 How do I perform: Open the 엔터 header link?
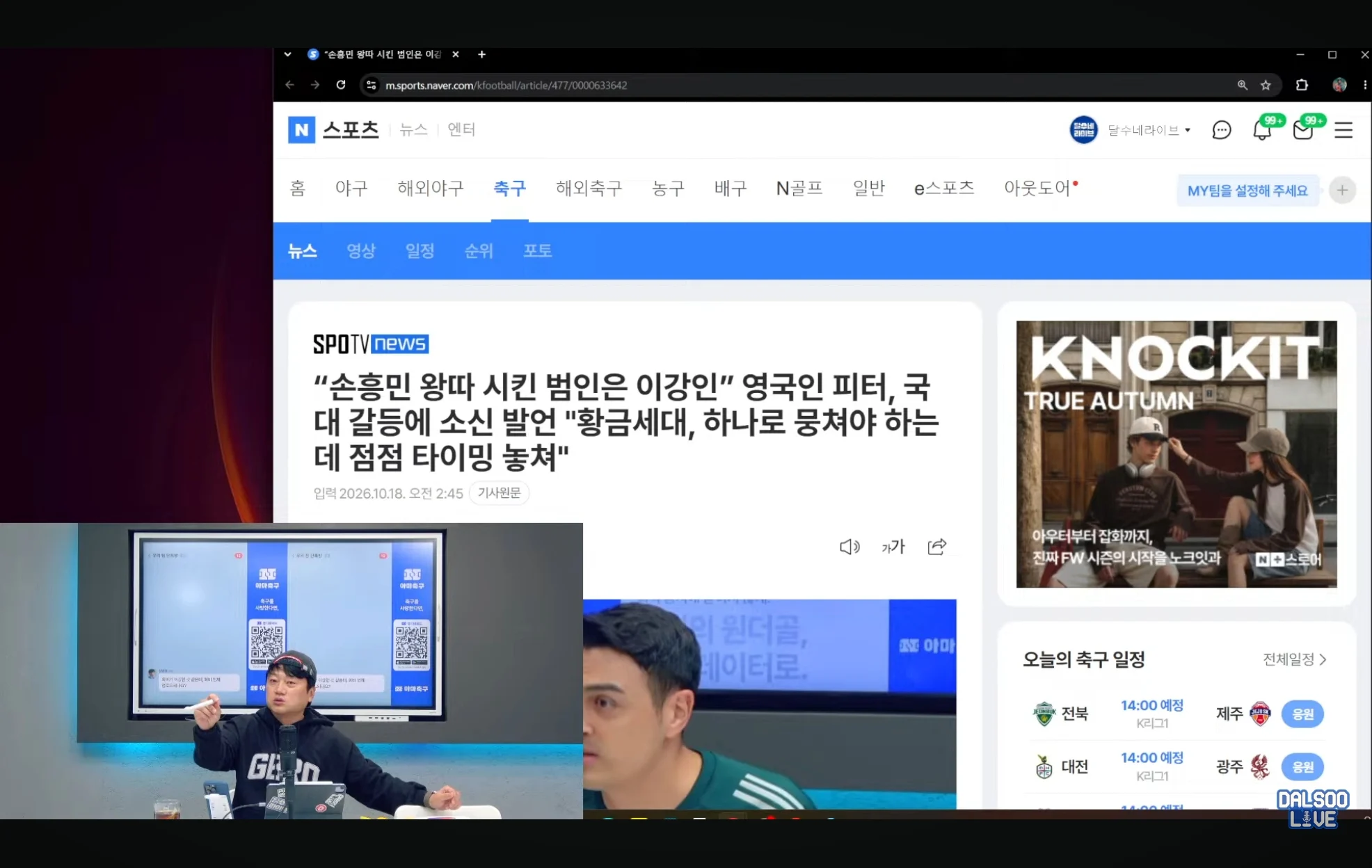461,129
